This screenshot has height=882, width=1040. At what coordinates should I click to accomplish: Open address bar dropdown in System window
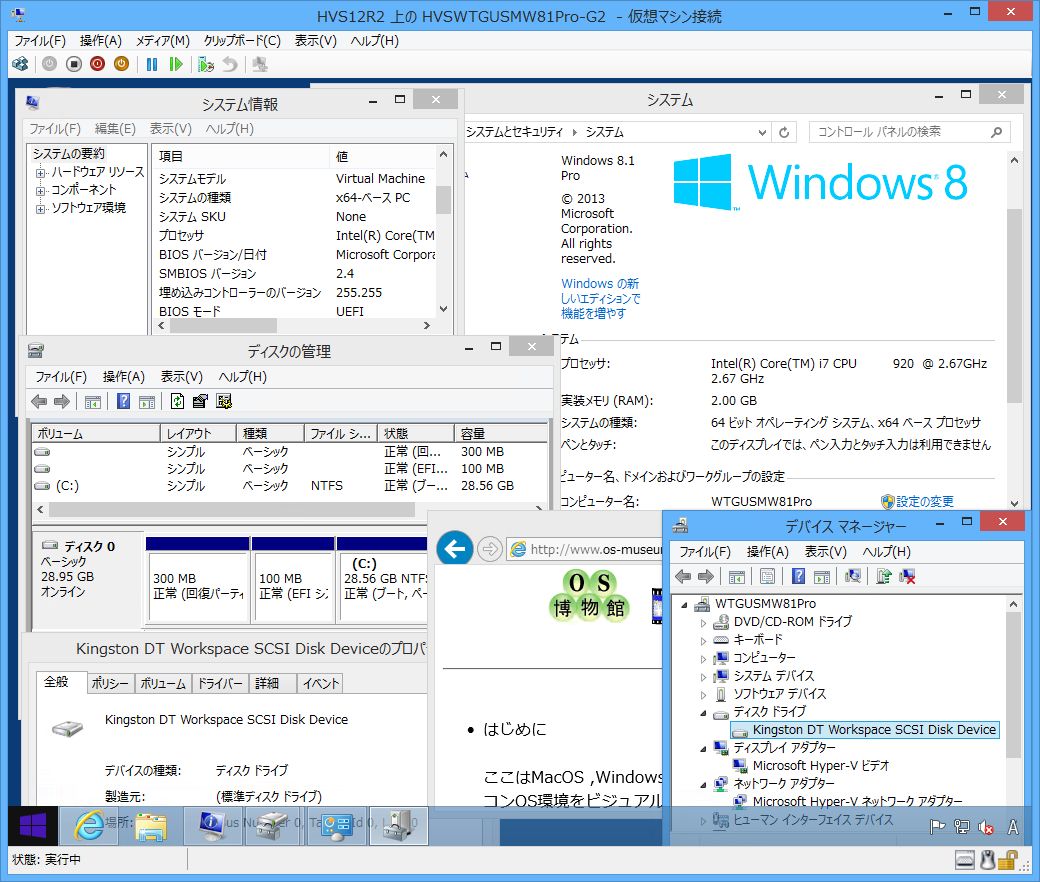(762, 132)
